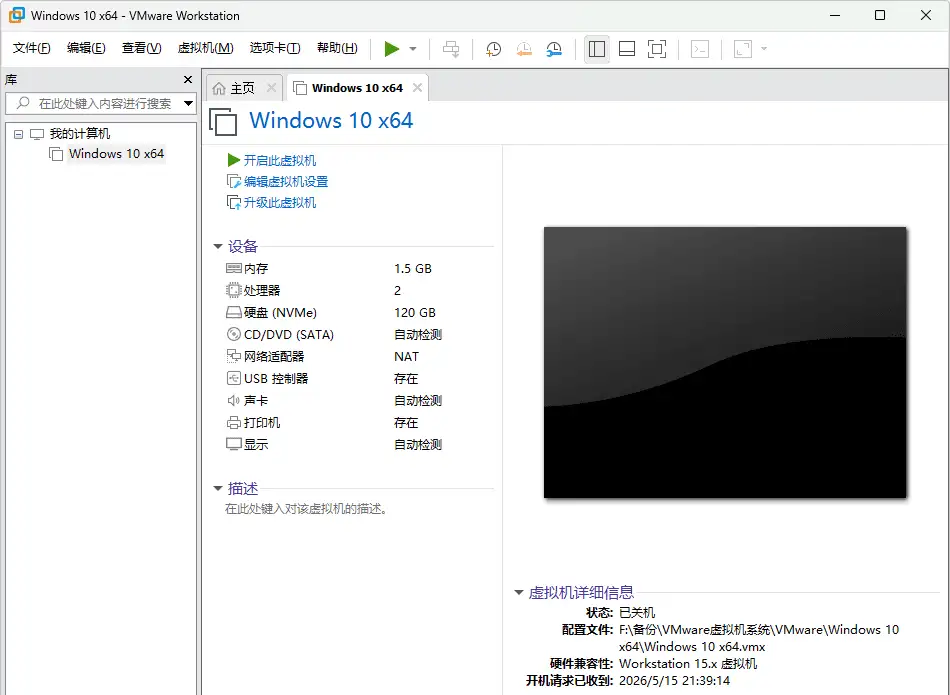Click the NAT network adapter value
Screen dimensions: 950x695
point(406,357)
